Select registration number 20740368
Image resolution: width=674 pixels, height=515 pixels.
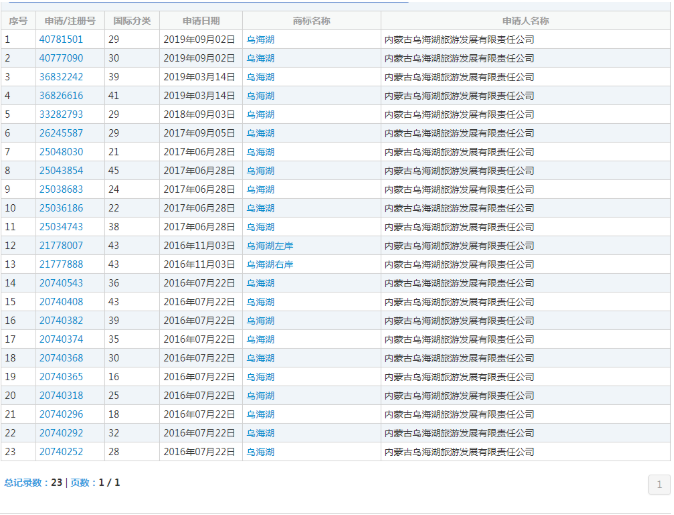(x=61, y=358)
